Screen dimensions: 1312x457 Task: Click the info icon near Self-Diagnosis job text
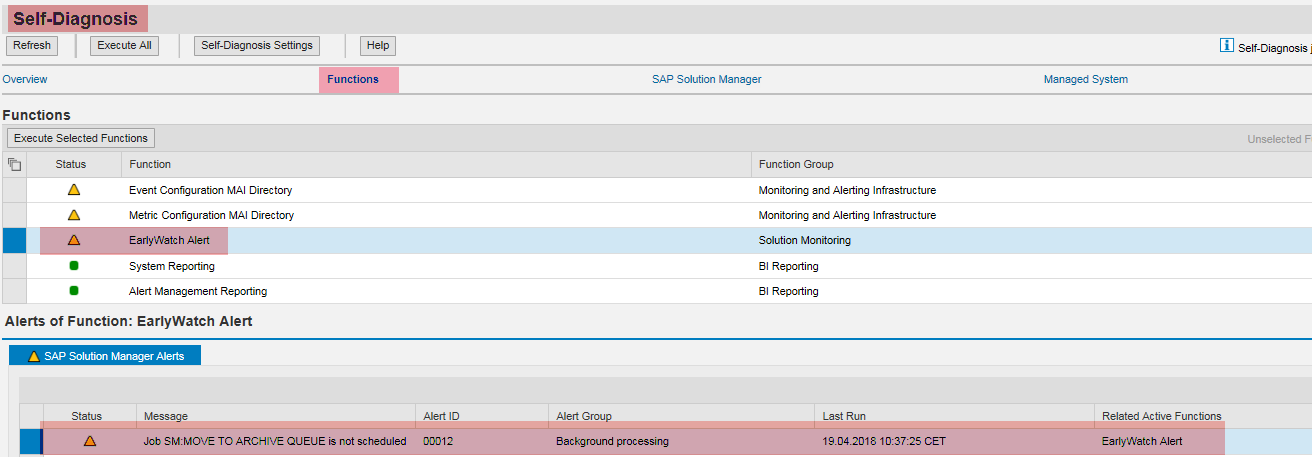click(x=1227, y=46)
